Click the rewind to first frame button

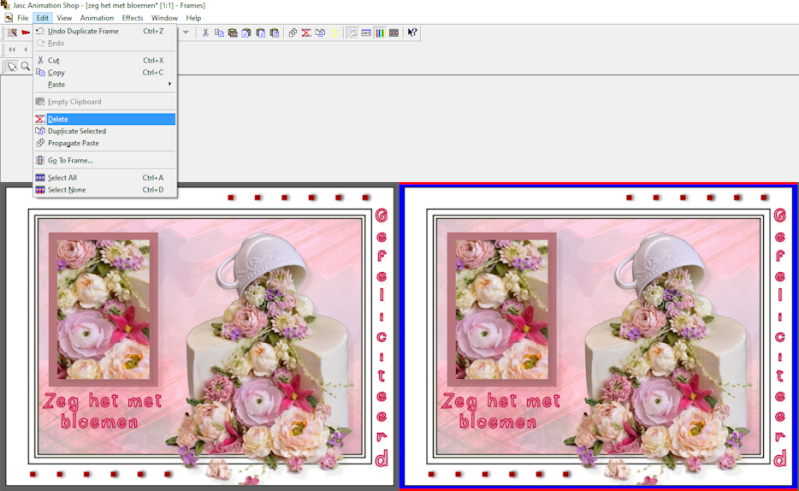click(13, 50)
